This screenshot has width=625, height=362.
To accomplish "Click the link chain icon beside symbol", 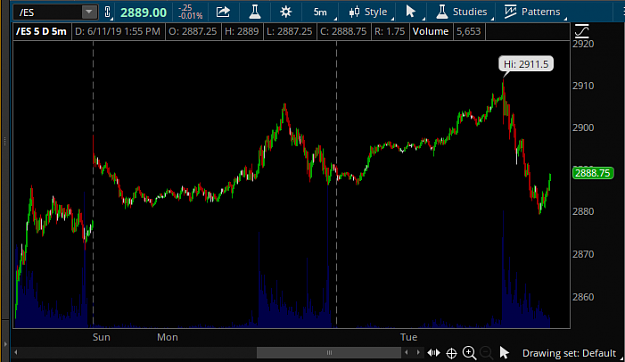I will click(108, 12).
